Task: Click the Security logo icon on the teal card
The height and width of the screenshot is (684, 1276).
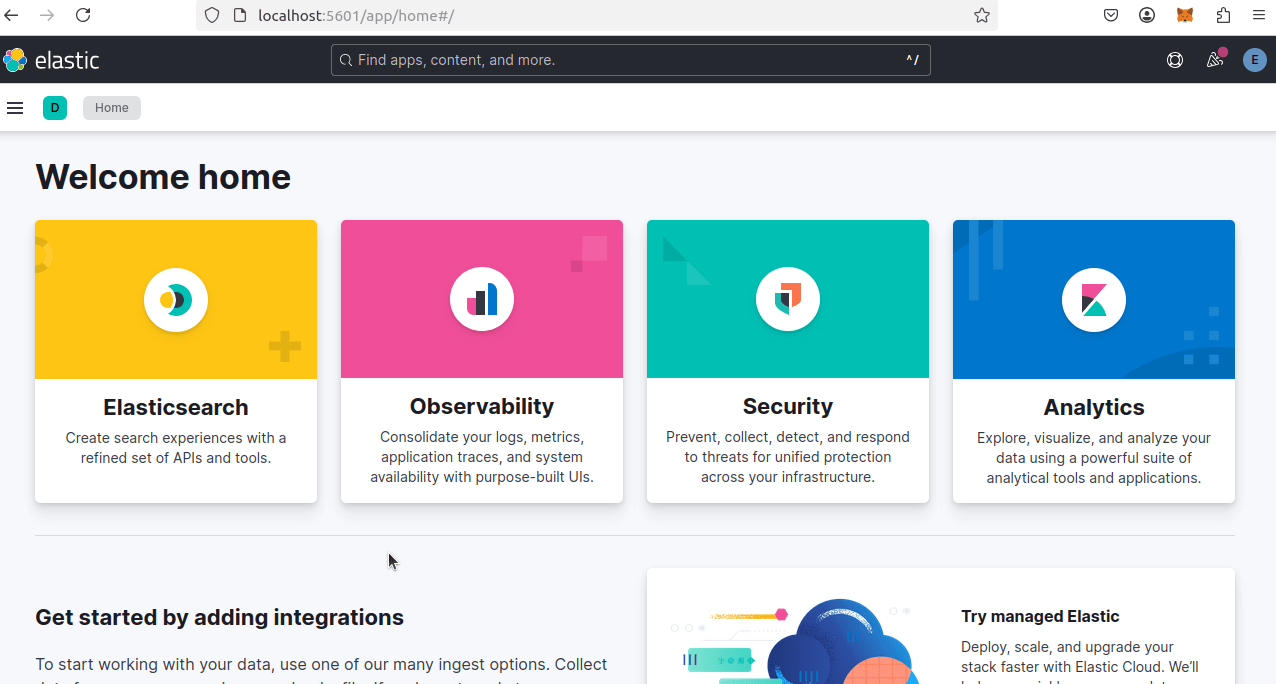Action: 788,299
